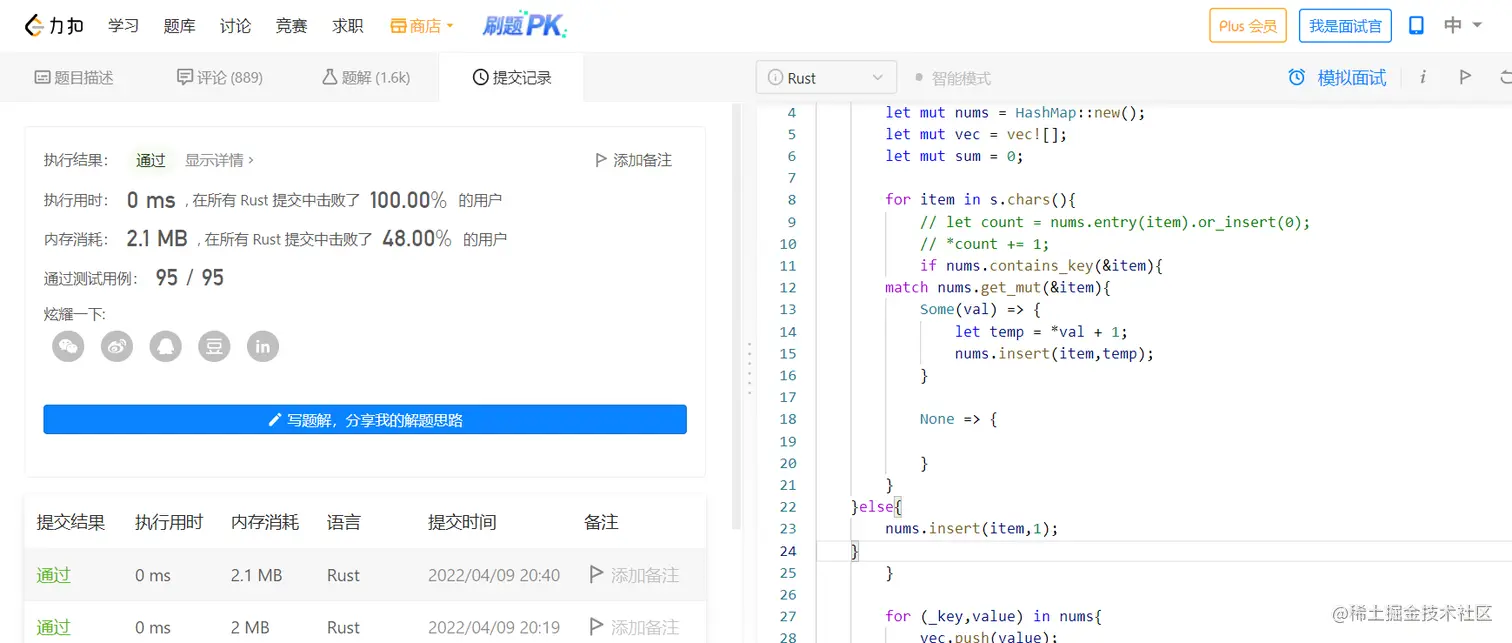
Task: Open the 竞赛 contest page
Action: [x=291, y=26]
